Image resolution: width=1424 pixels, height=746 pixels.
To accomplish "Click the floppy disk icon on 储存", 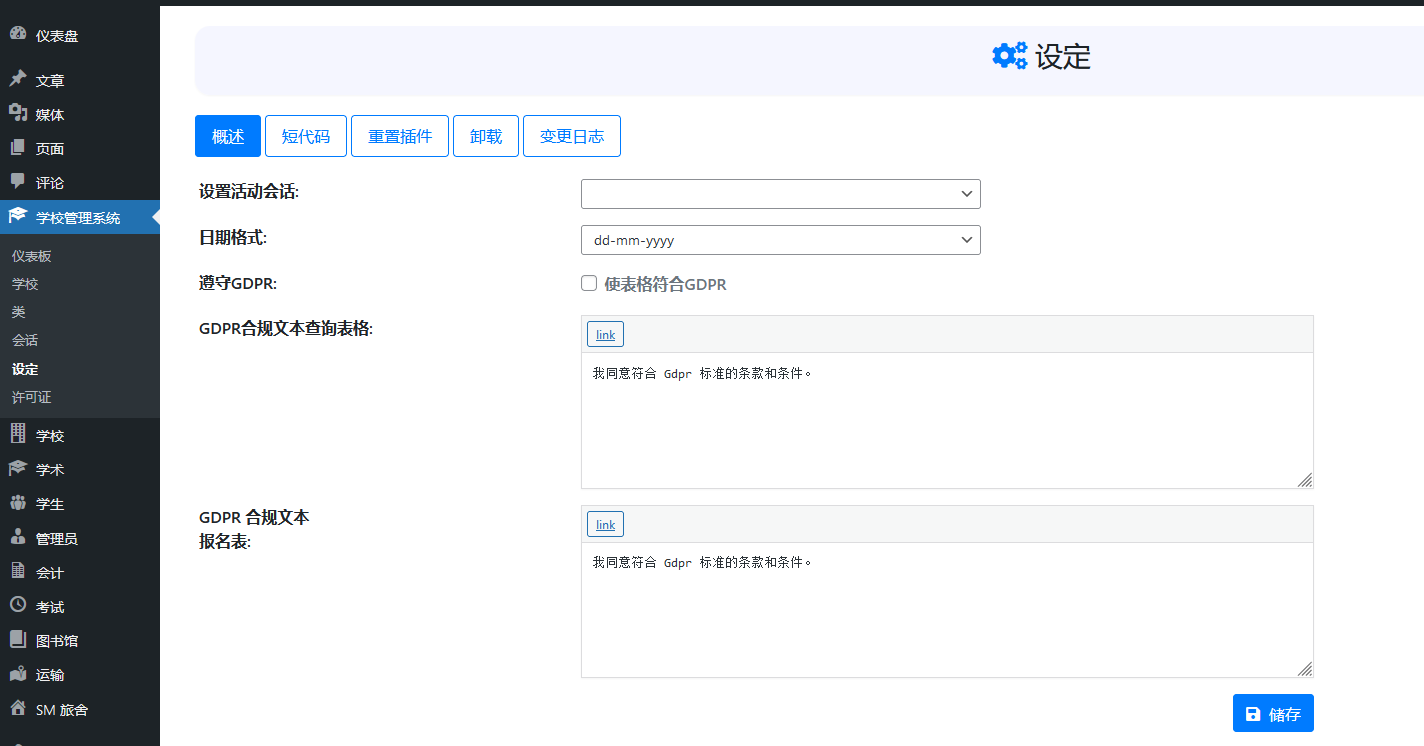I will (1253, 714).
